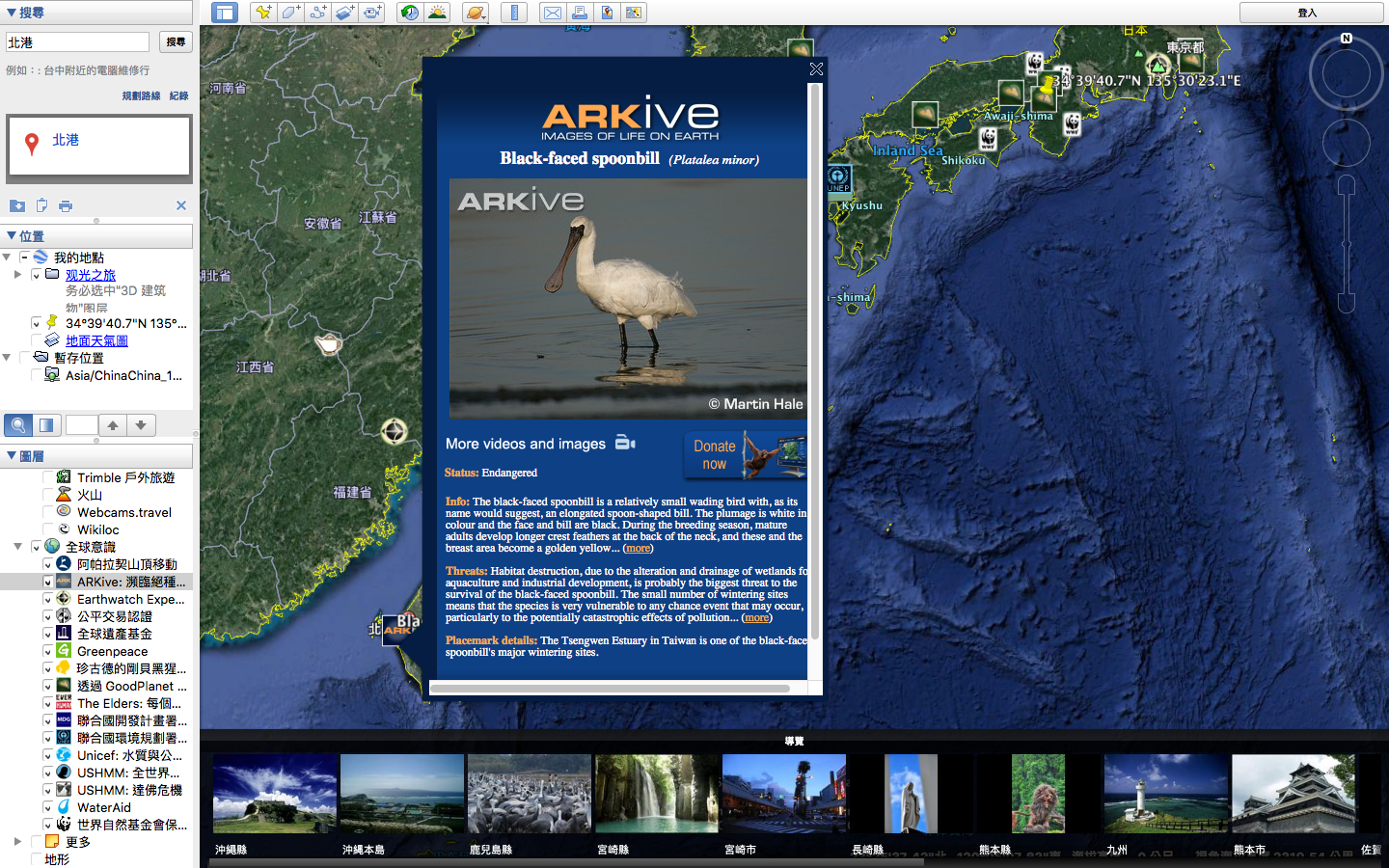Click the balloon horizontal scrollbar
The image size is (1389, 868).
610,688
